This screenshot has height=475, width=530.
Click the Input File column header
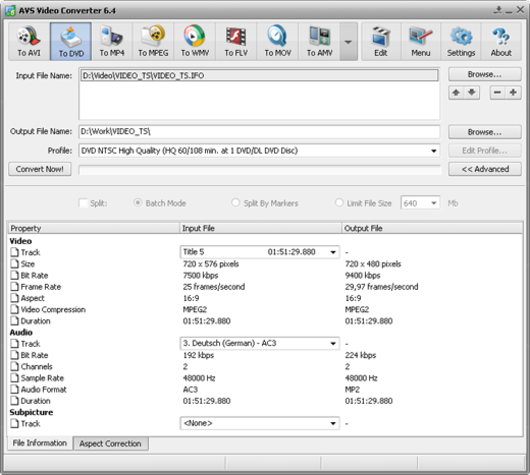tap(260, 229)
